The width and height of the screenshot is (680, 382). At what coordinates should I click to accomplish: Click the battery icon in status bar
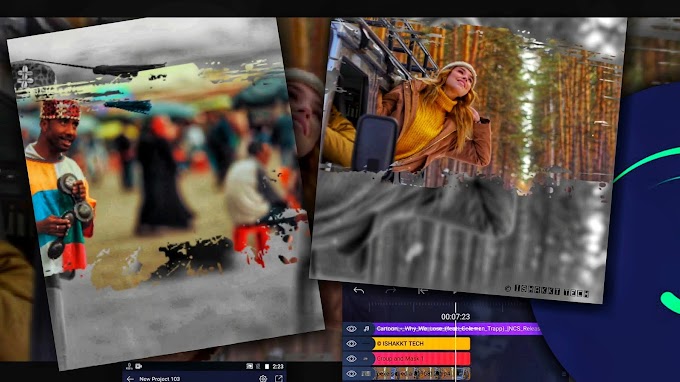[267, 366]
